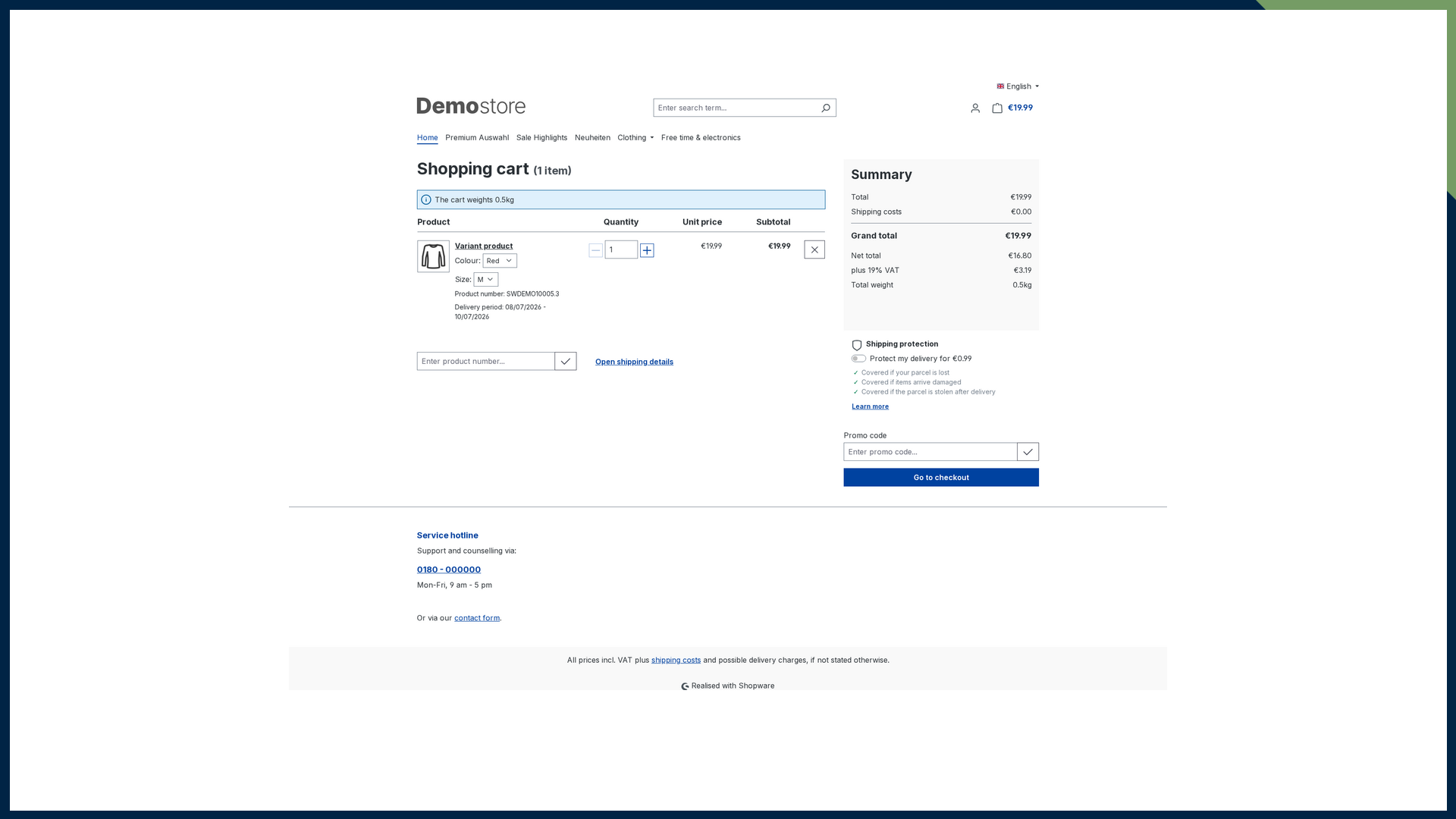The width and height of the screenshot is (1456, 819).
Task: Open the English language dropdown
Action: (x=1018, y=86)
